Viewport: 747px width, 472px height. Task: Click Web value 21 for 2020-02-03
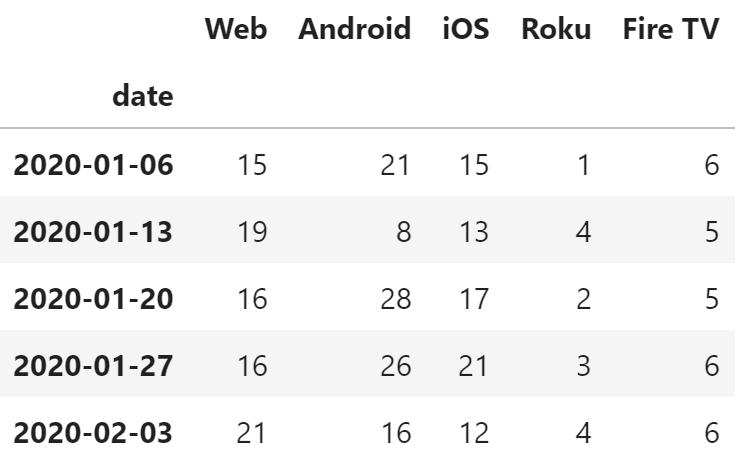pyautogui.click(x=252, y=435)
